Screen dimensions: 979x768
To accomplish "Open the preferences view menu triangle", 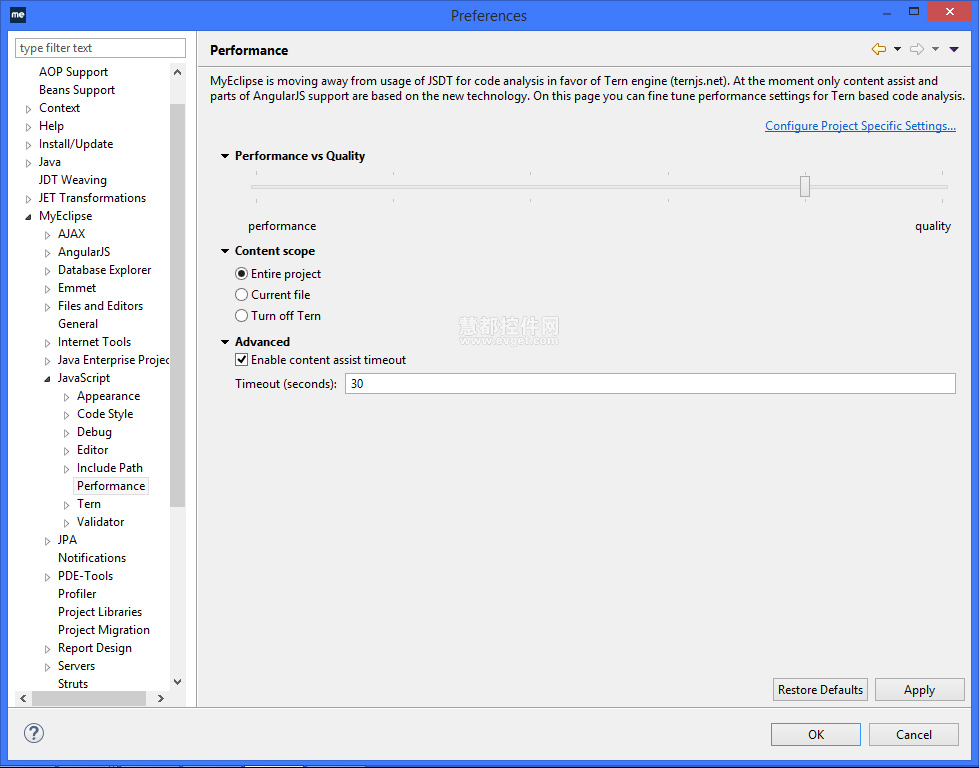I will [x=954, y=50].
